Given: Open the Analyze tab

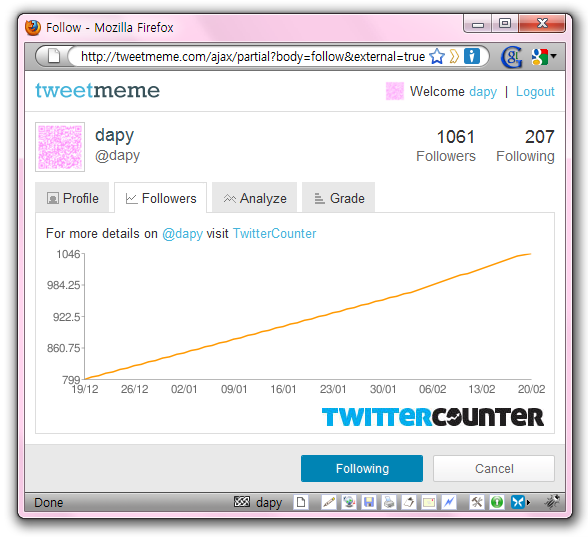Looking at the screenshot, I should pos(255,198).
